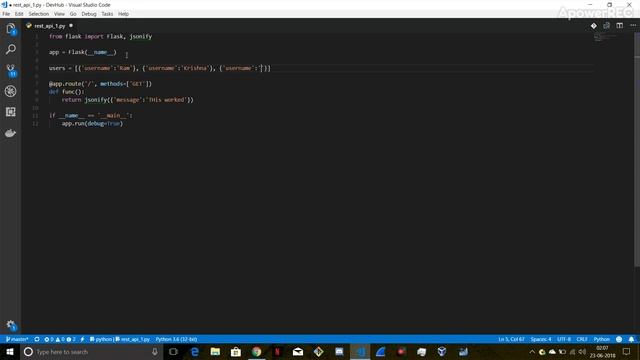640x360 pixels.
Task: Click the 'return jsonify' line
Action: (127, 100)
